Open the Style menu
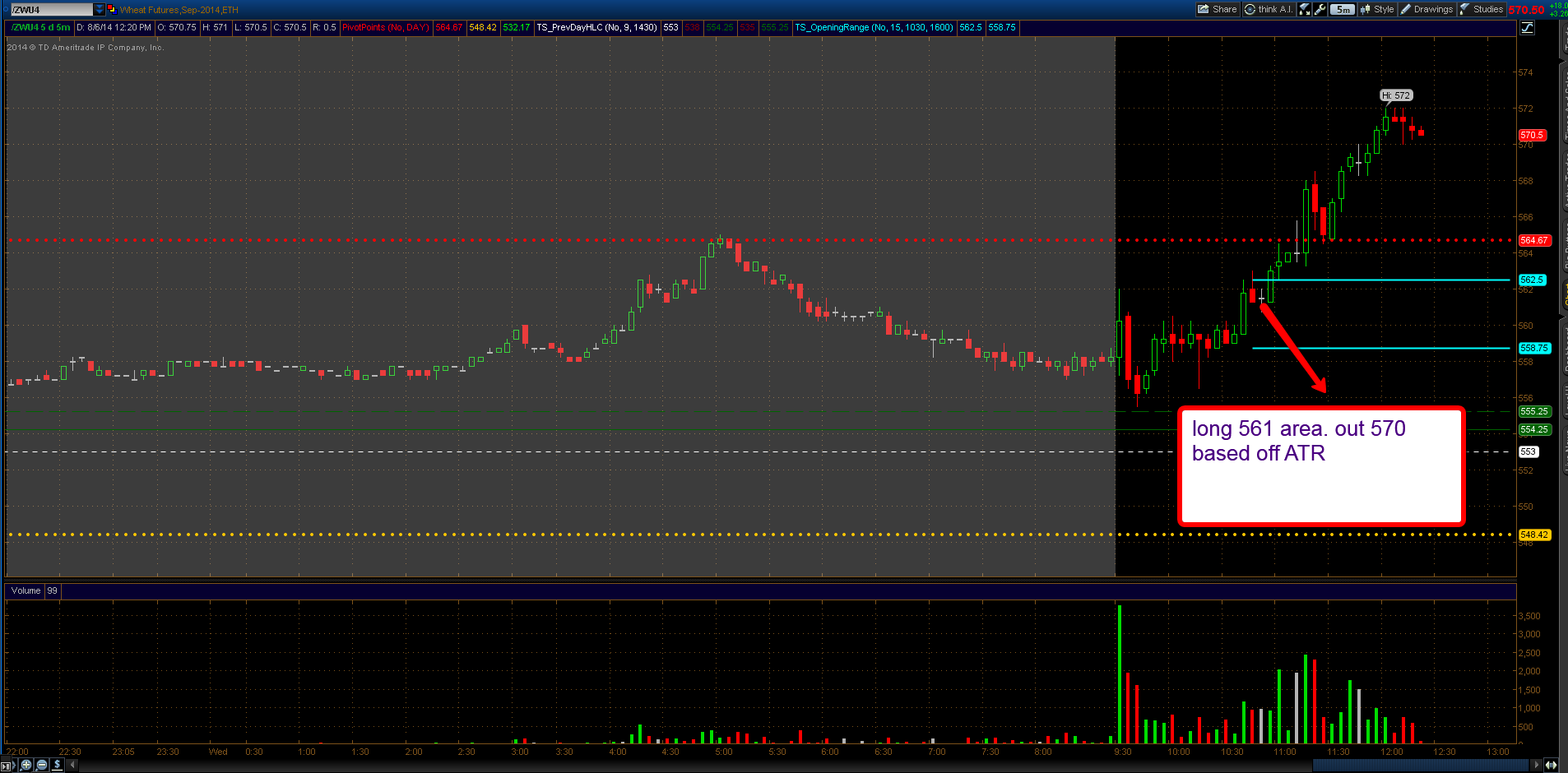This screenshot has height=773, width=1568. tap(1377, 9)
